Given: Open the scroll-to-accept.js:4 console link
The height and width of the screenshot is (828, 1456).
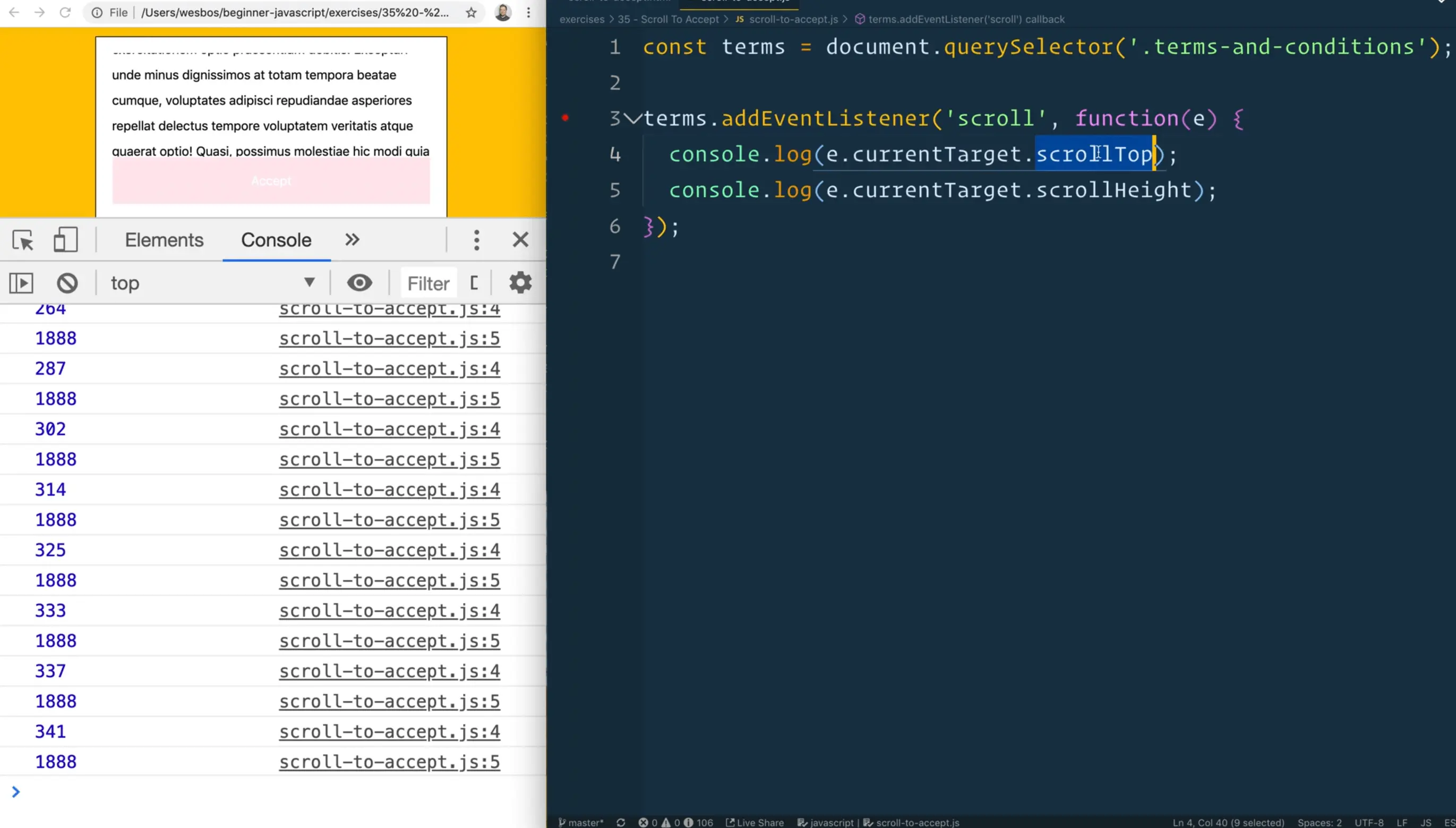Looking at the screenshot, I should click(389, 368).
